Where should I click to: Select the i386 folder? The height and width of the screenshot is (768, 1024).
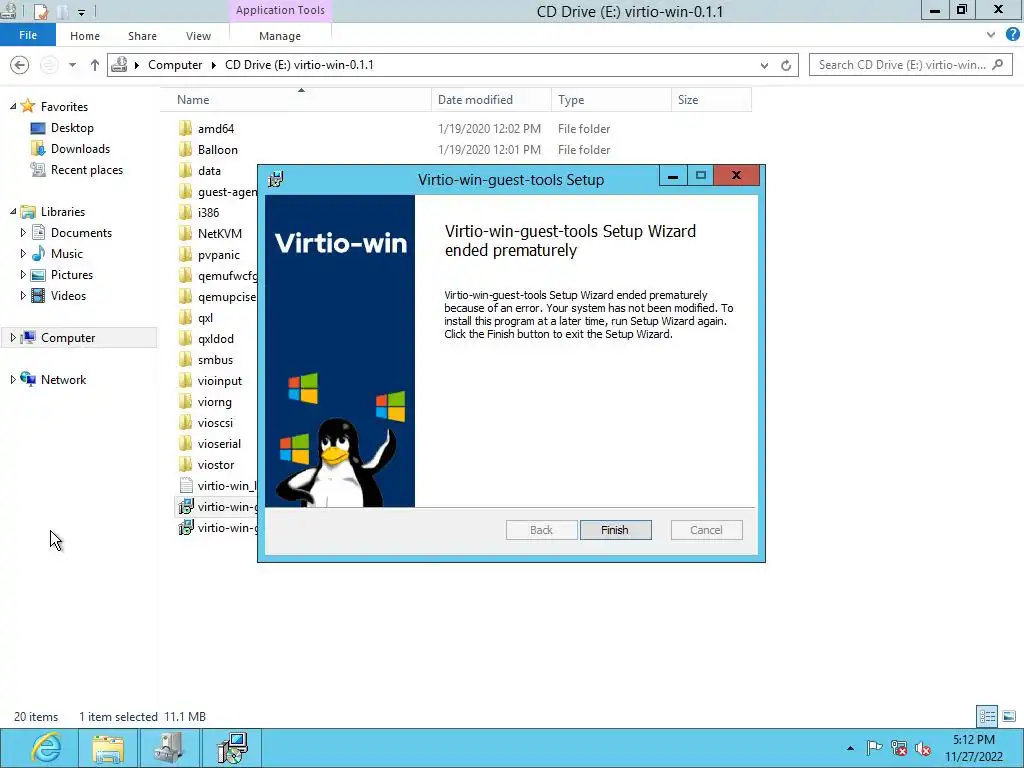point(208,212)
